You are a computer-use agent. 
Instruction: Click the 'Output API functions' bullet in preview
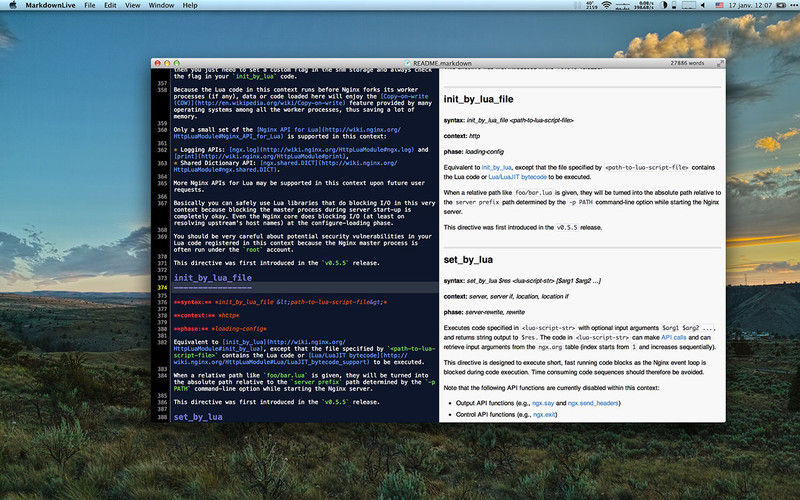(x=538, y=403)
